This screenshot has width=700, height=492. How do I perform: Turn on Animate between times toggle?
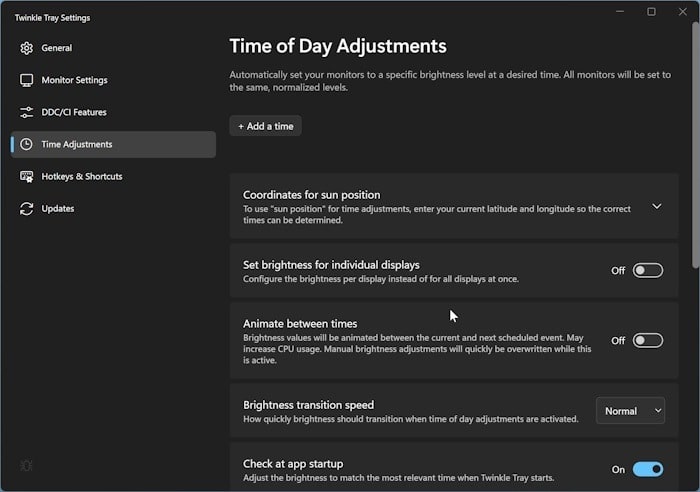tap(647, 340)
